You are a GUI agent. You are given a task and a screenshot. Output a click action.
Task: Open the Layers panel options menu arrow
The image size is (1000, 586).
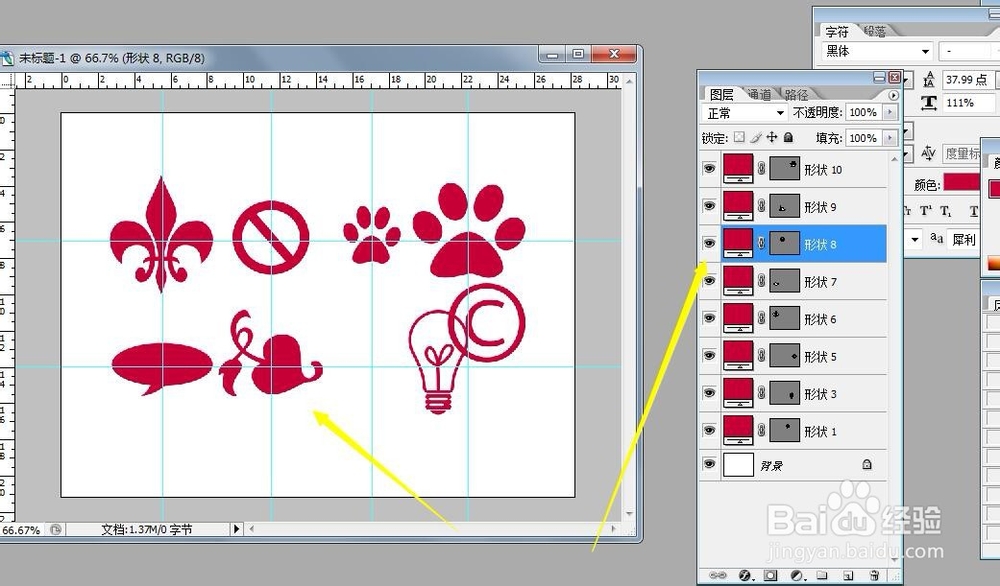pos(893,95)
